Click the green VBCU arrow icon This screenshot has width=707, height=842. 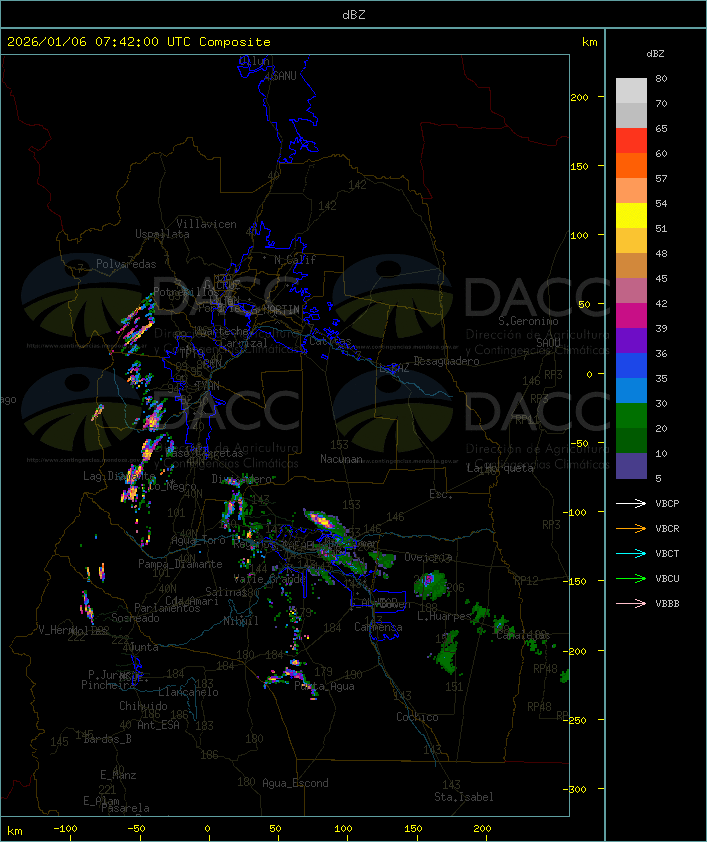(x=631, y=579)
